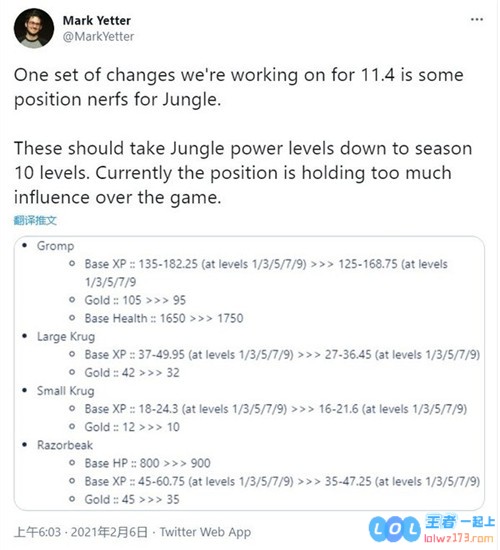Open Mark Yetter's profile avatar

34,28
